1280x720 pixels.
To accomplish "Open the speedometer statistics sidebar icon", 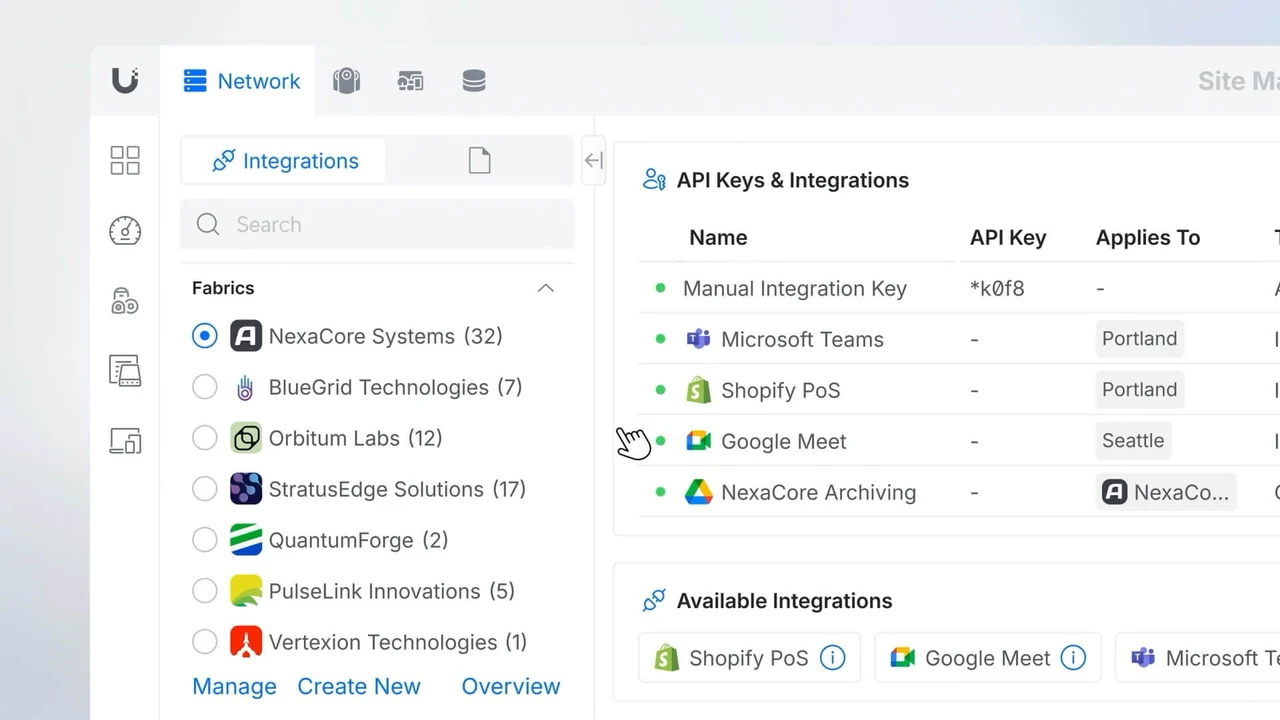I will (x=125, y=231).
